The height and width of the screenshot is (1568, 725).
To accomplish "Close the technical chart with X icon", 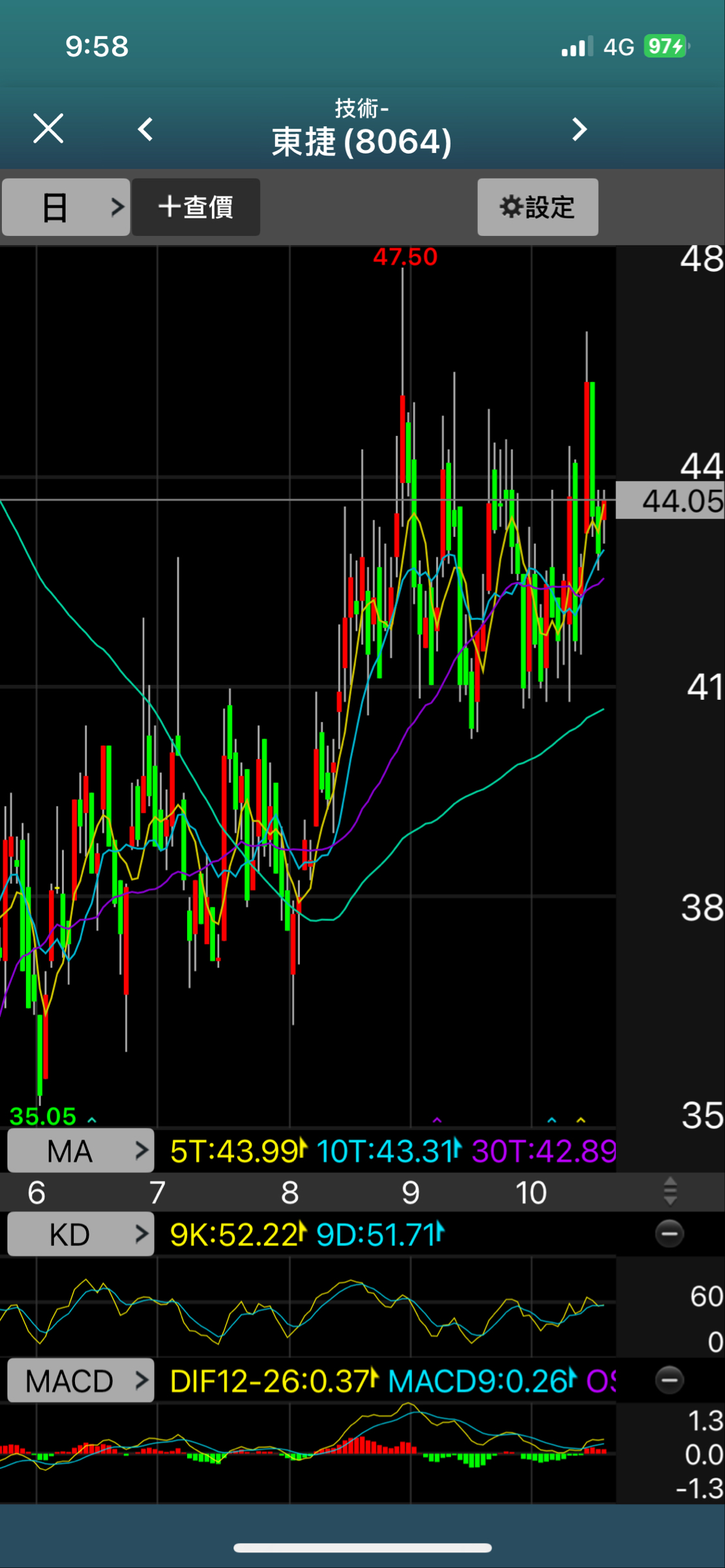I will (48, 128).
